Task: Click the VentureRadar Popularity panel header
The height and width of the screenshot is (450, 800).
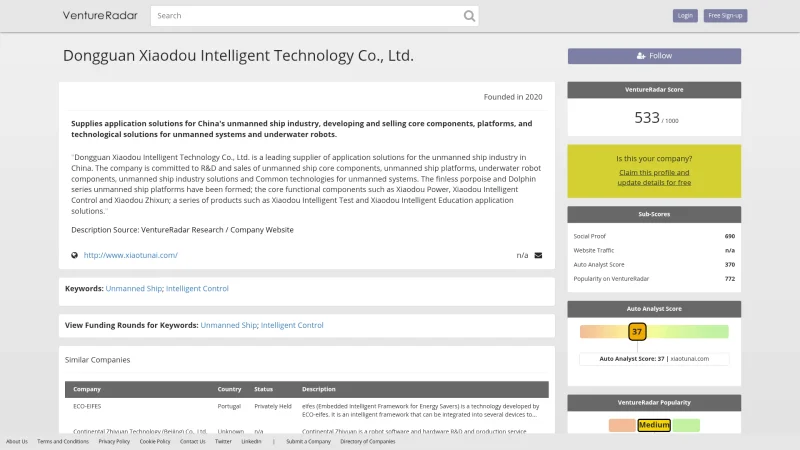Action: 654,403
